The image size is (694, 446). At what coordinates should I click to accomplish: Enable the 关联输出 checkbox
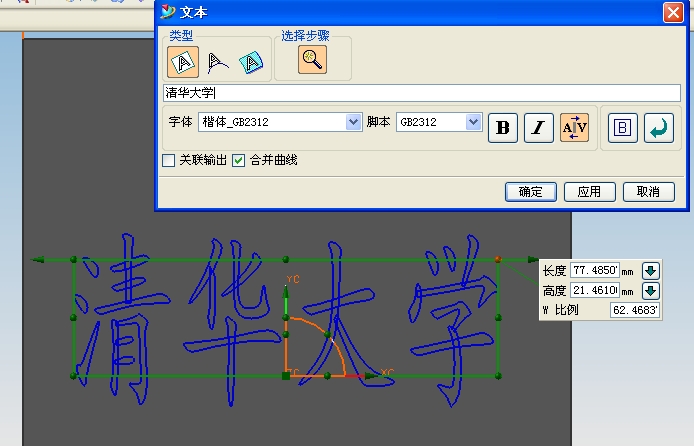[x=169, y=160]
